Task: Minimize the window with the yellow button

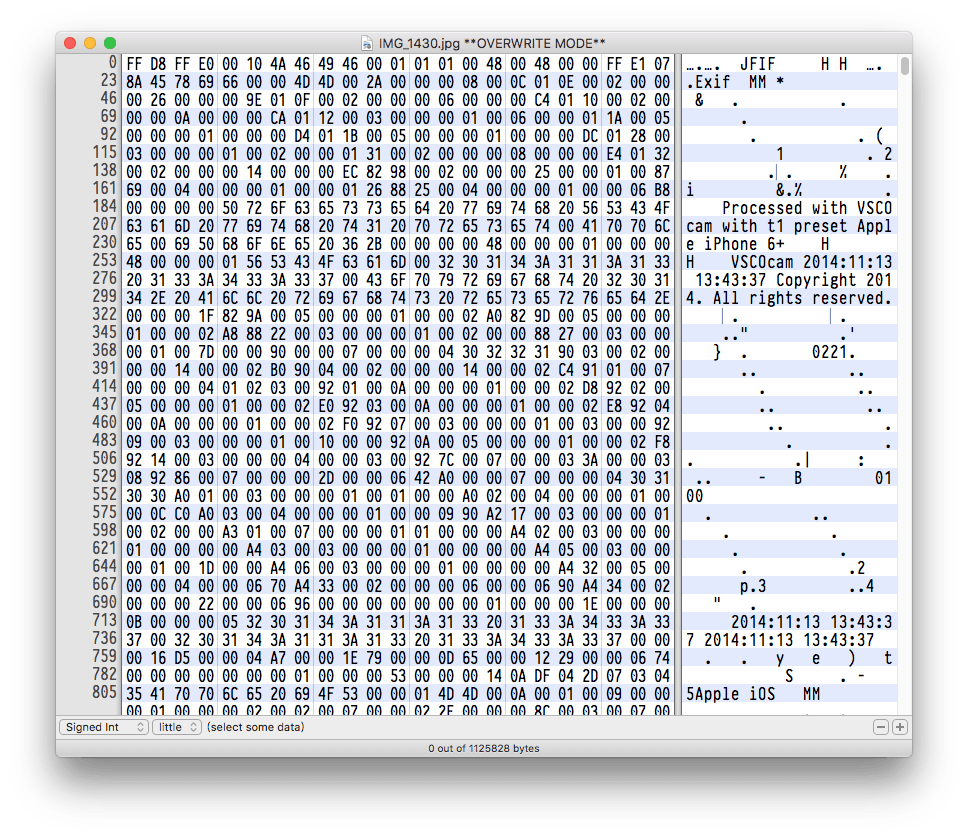Action: tap(90, 43)
